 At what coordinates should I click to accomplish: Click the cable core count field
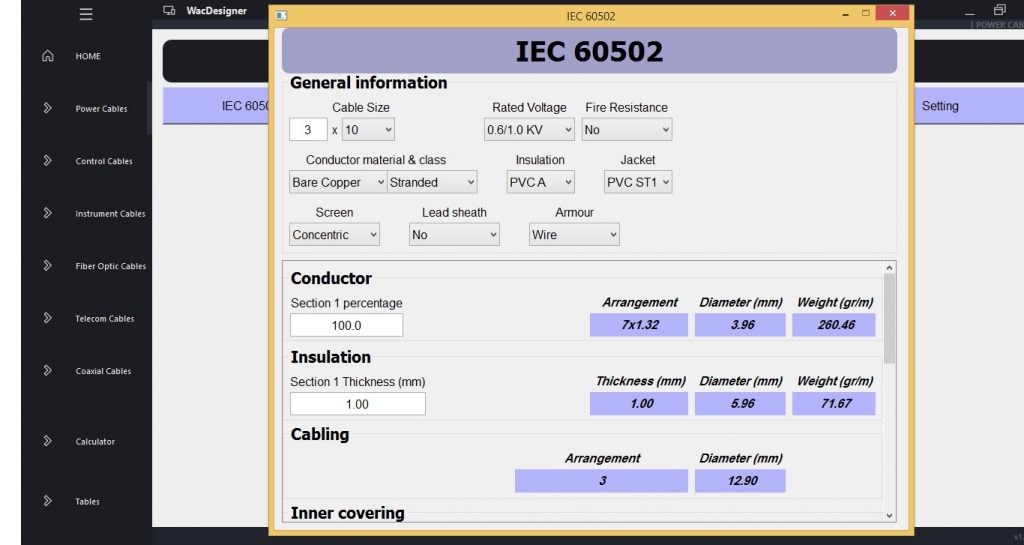coord(308,130)
